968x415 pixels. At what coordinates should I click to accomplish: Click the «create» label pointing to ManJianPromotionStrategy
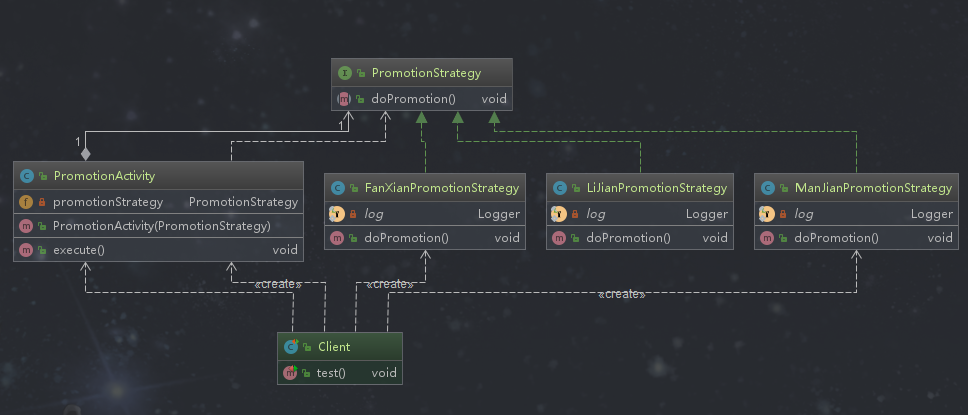click(x=621, y=294)
